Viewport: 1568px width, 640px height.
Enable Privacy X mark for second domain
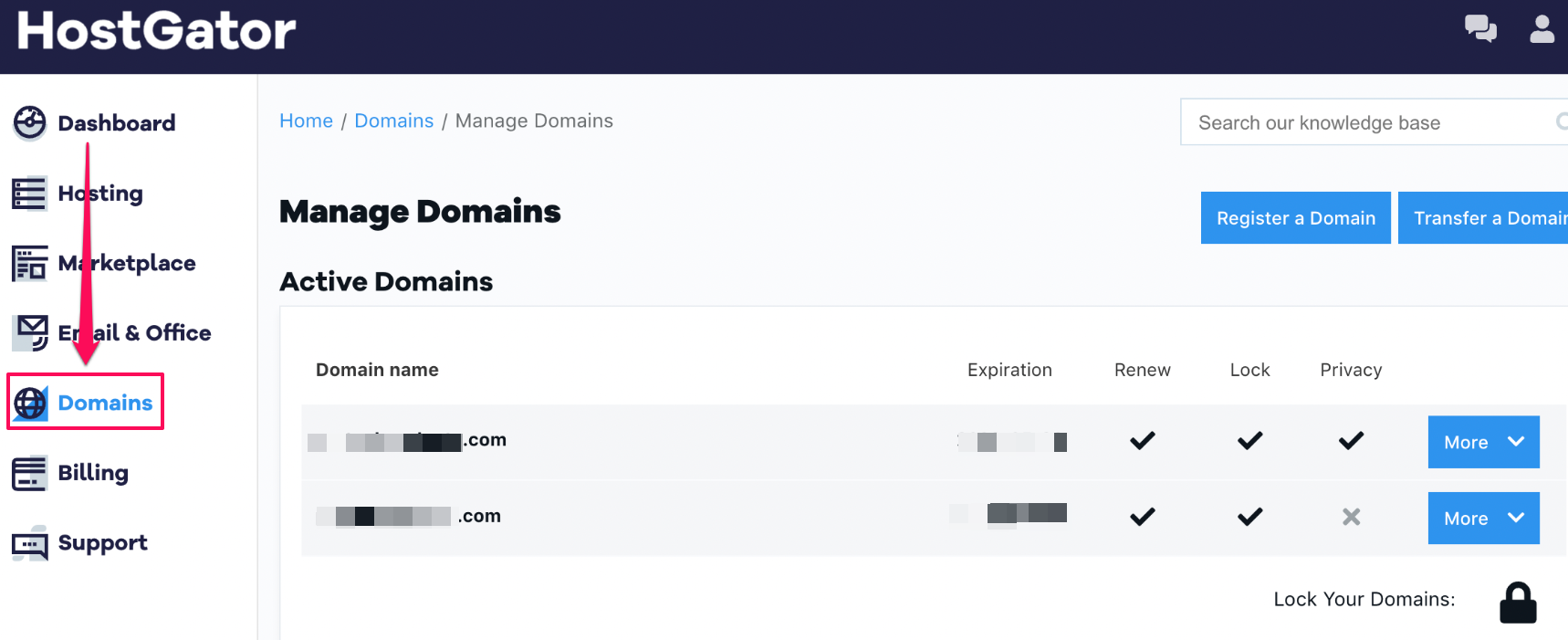click(1352, 517)
